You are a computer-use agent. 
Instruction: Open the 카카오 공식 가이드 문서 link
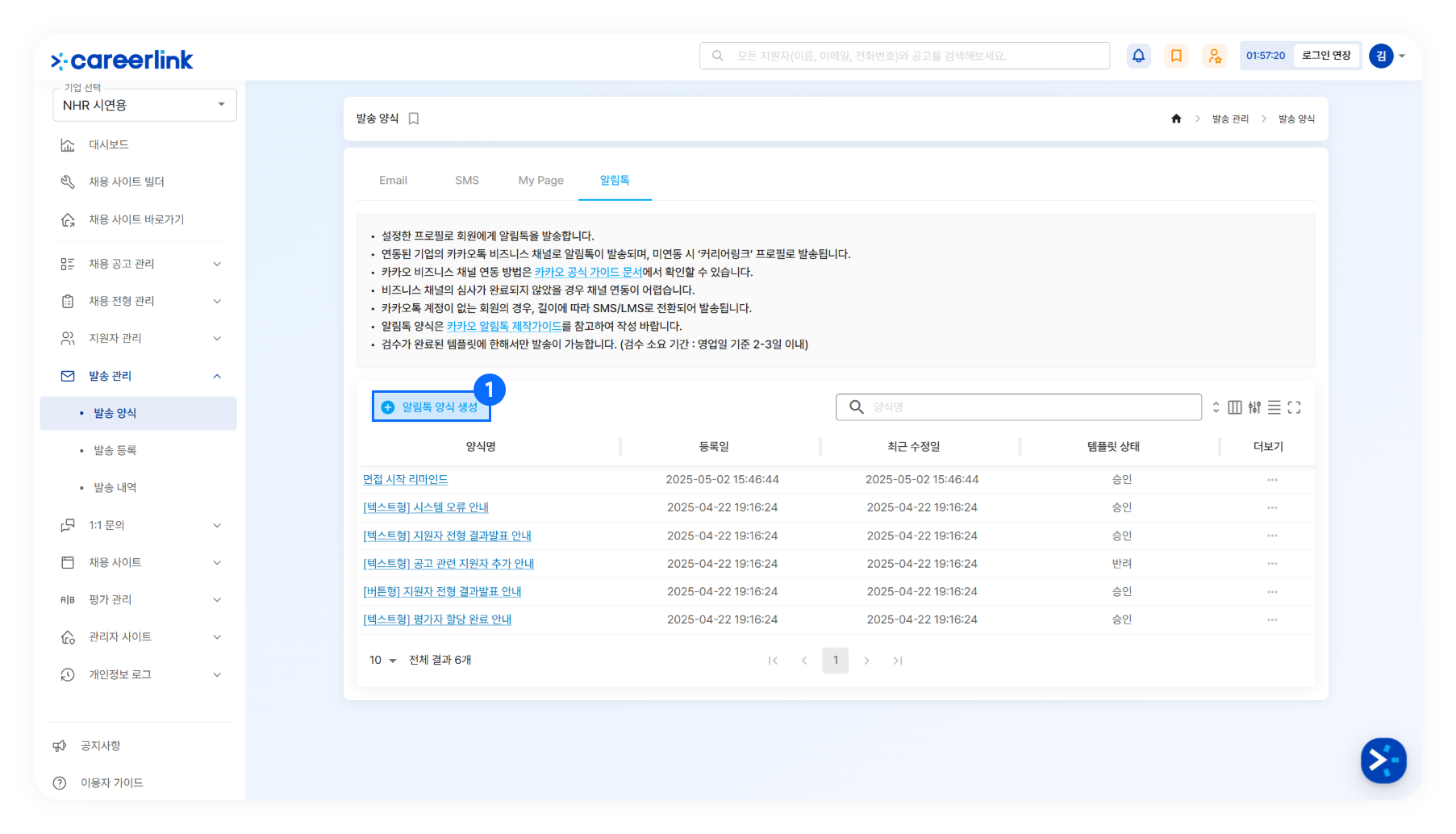click(588, 273)
